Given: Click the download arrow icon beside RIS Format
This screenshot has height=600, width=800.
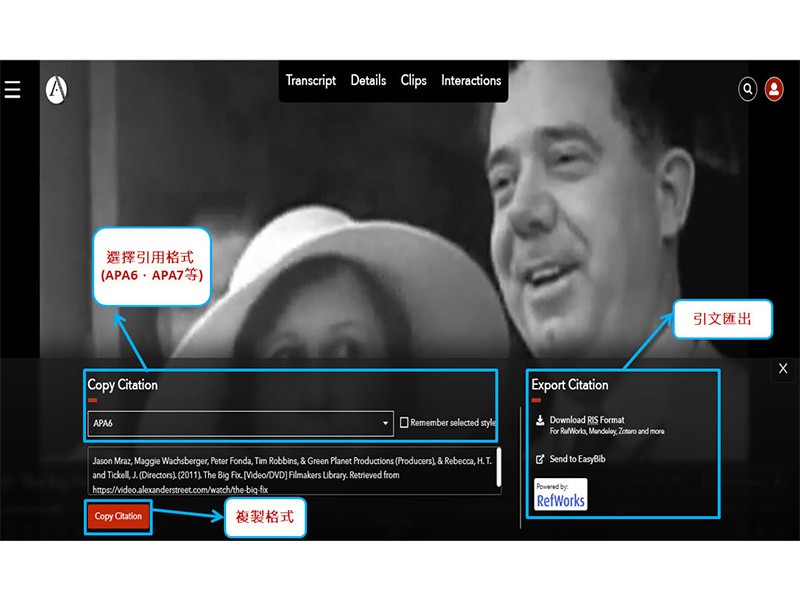Looking at the screenshot, I should (x=540, y=420).
